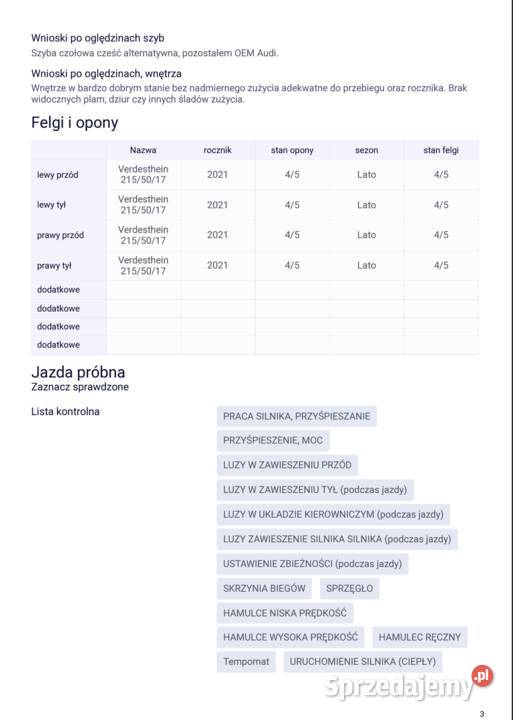Select HAMULCE WYSOKA PRĘDKOŚĆ chip
This screenshot has height=720, width=513.
click(290, 637)
